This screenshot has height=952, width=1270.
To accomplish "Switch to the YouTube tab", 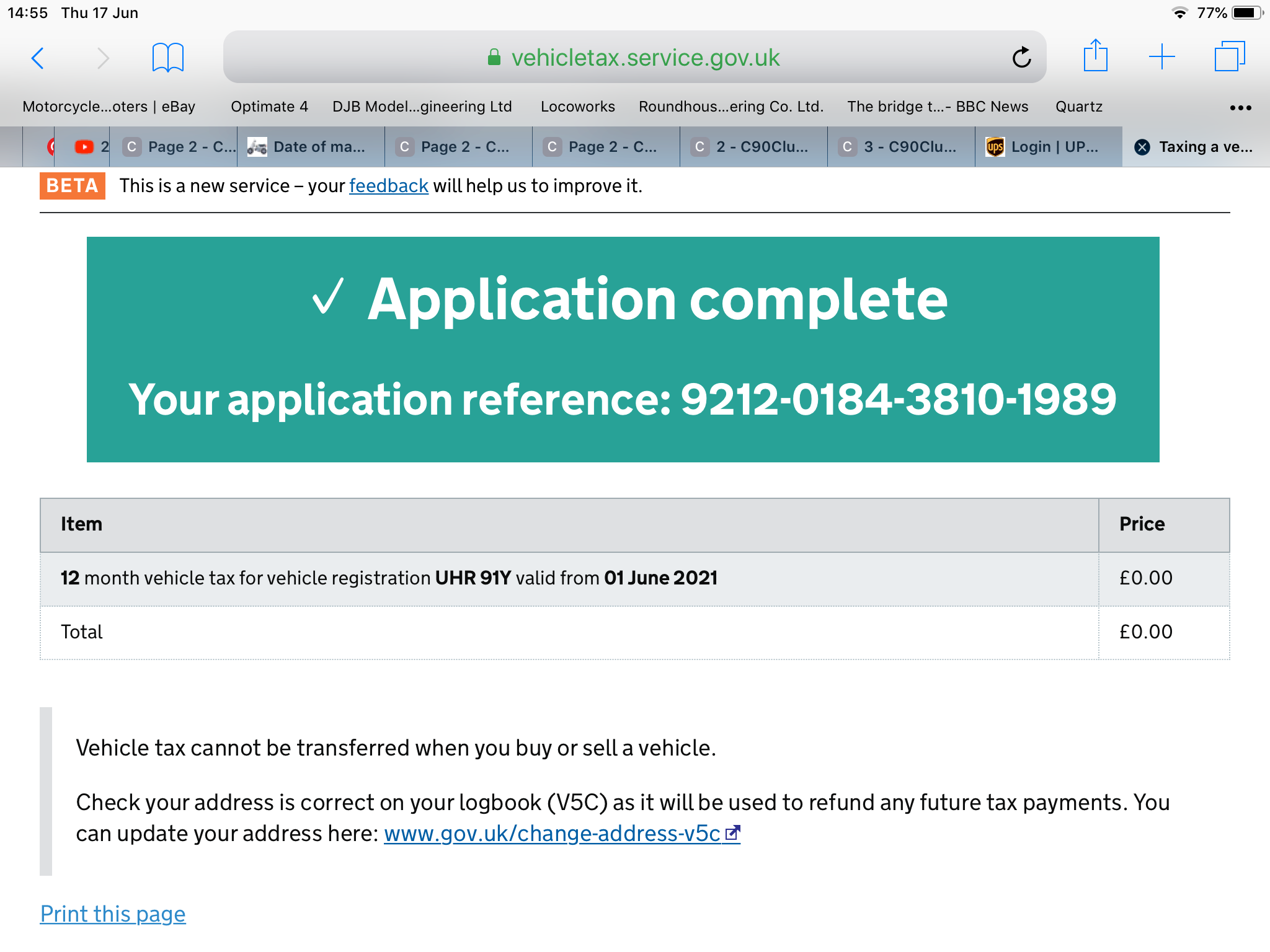I will point(84,147).
